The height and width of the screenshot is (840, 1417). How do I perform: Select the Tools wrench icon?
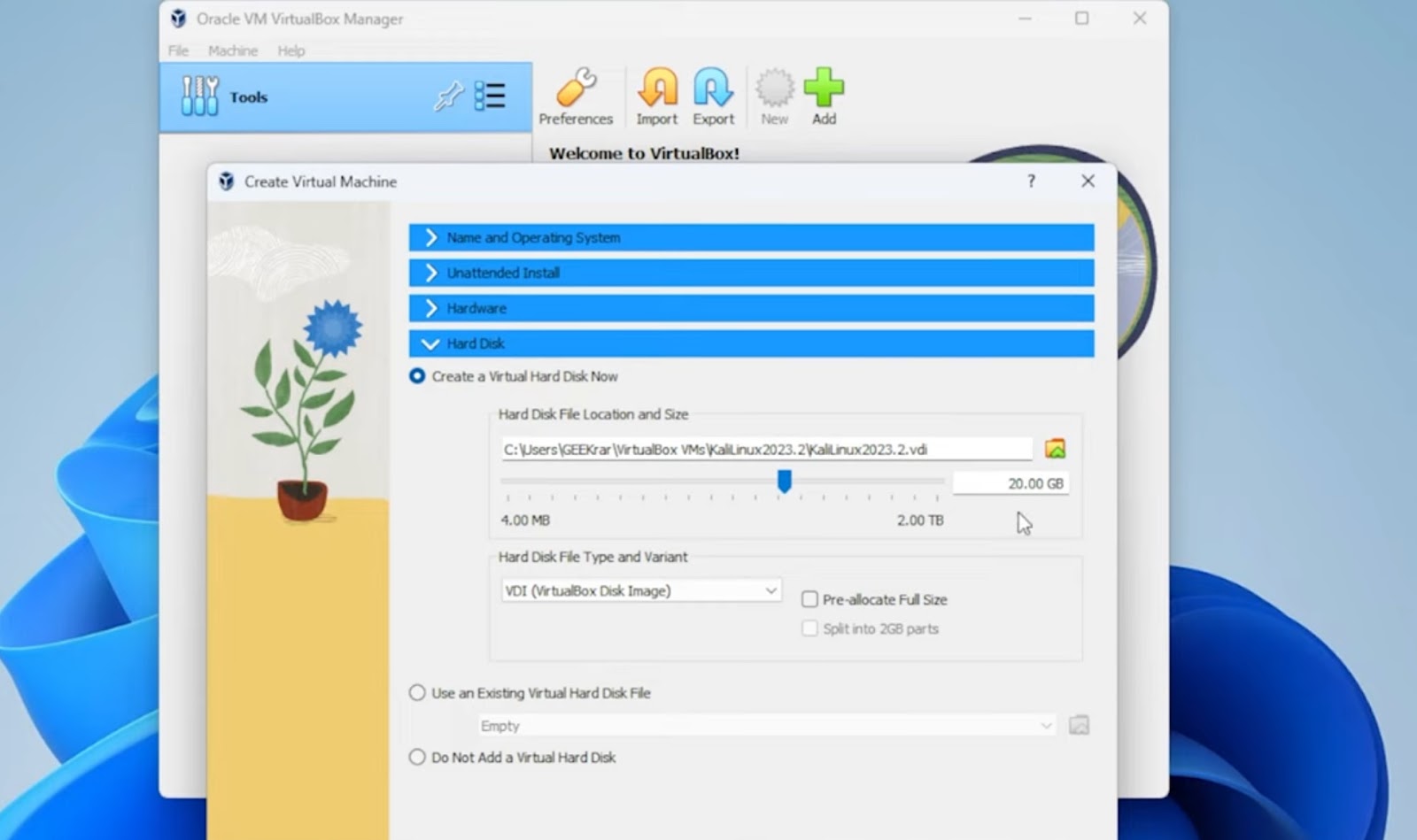[199, 96]
